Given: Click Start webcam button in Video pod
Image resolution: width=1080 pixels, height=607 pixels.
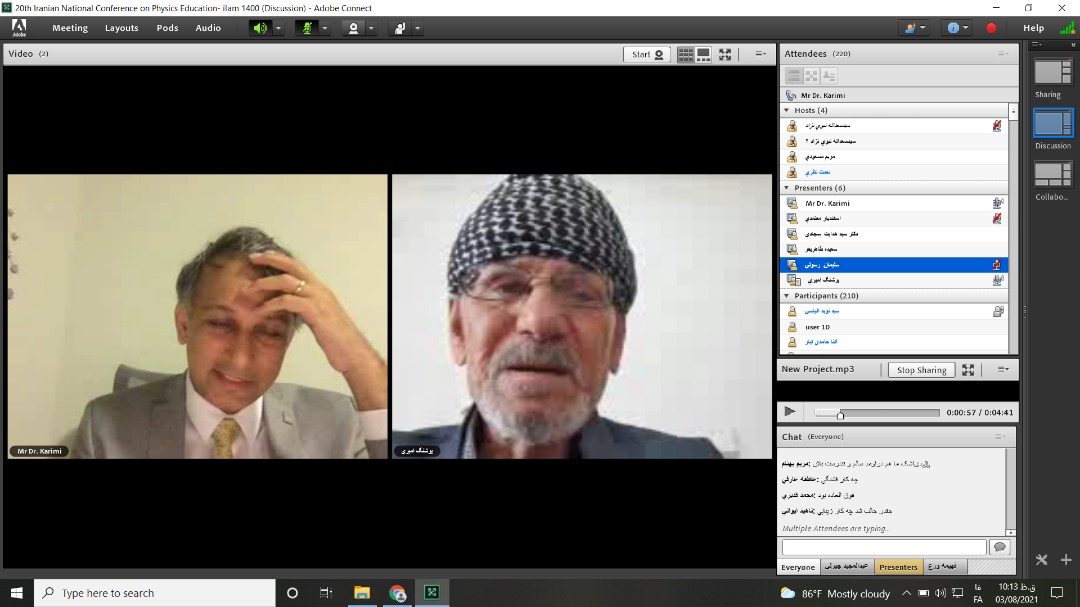Looking at the screenshot, I should [647, 54].
